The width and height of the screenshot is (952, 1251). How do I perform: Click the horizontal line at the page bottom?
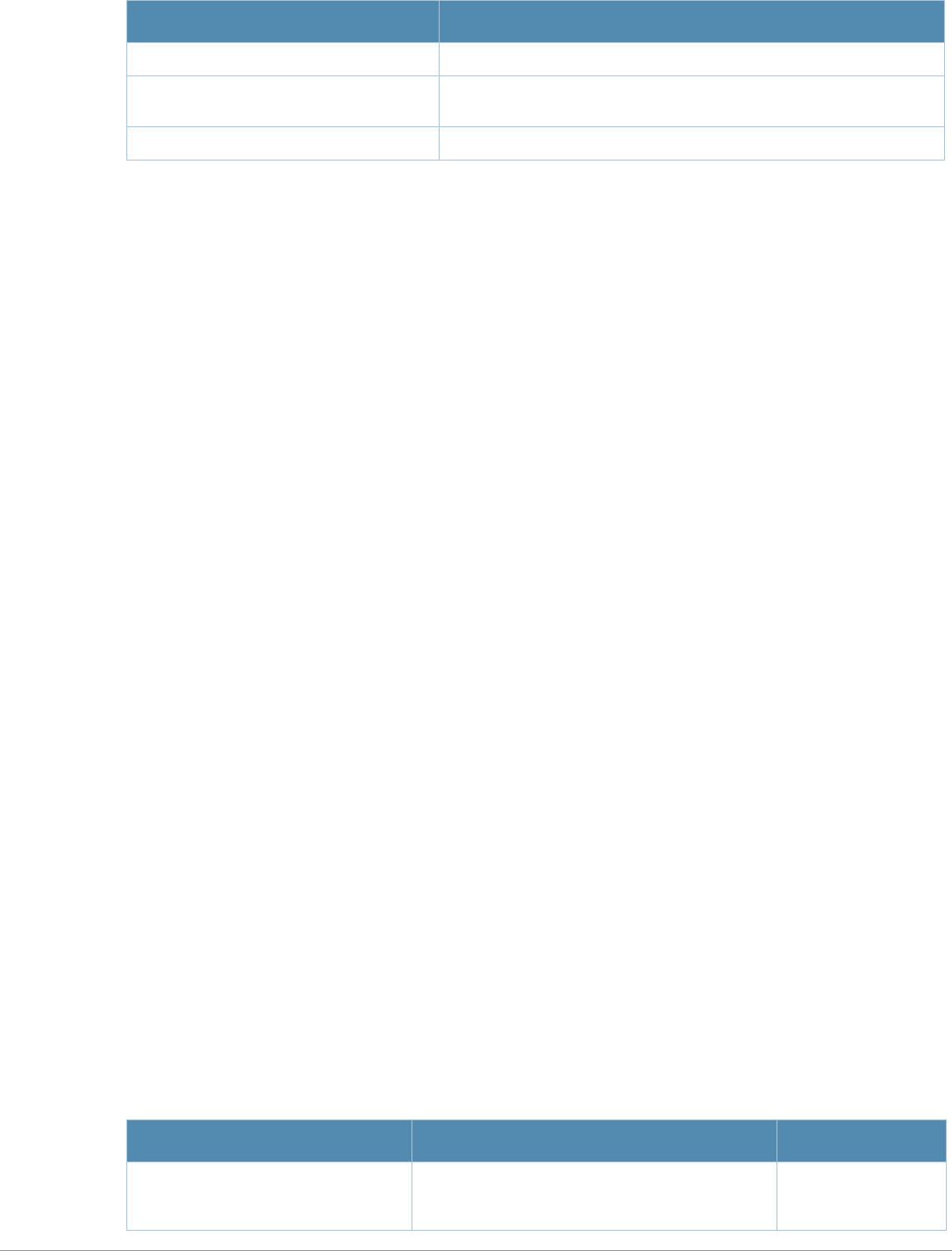pyautogui.click(x=476, y=1249)
